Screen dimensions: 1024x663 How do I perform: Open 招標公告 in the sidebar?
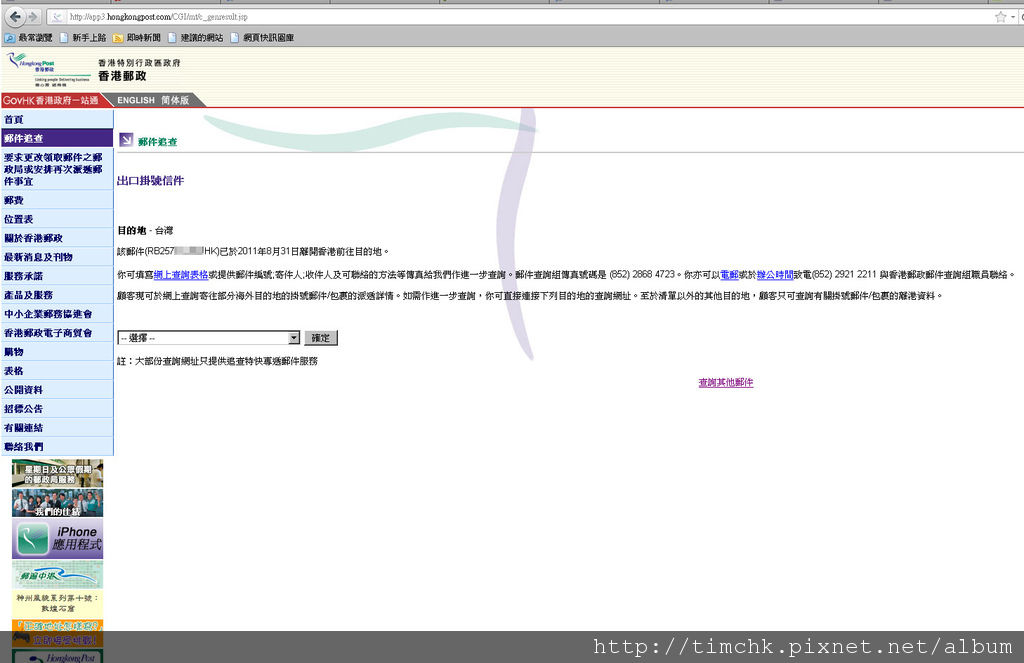click(x=57, y=409)
